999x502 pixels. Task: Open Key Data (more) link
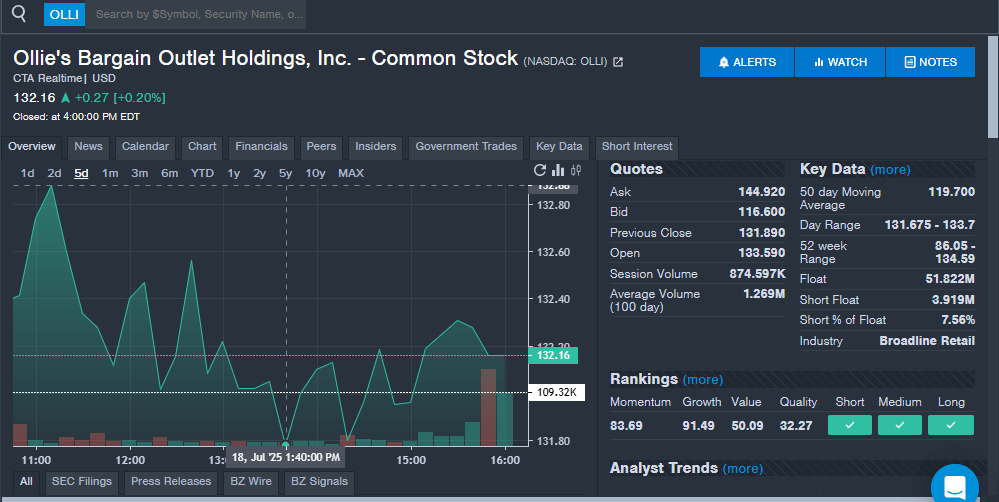point(890,170)
